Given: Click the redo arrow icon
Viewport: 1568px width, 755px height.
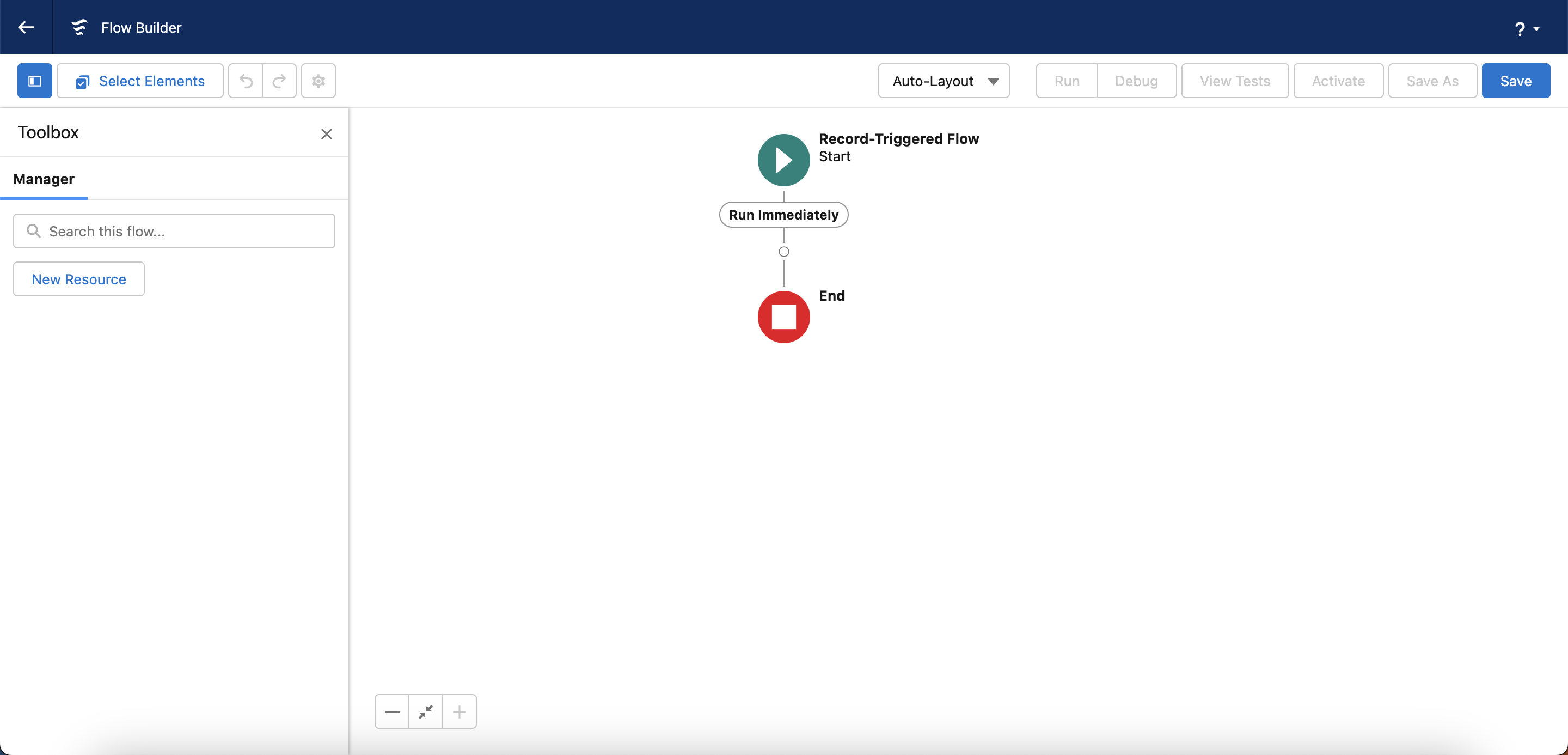Looking at the screenshot, I should 279,81.
